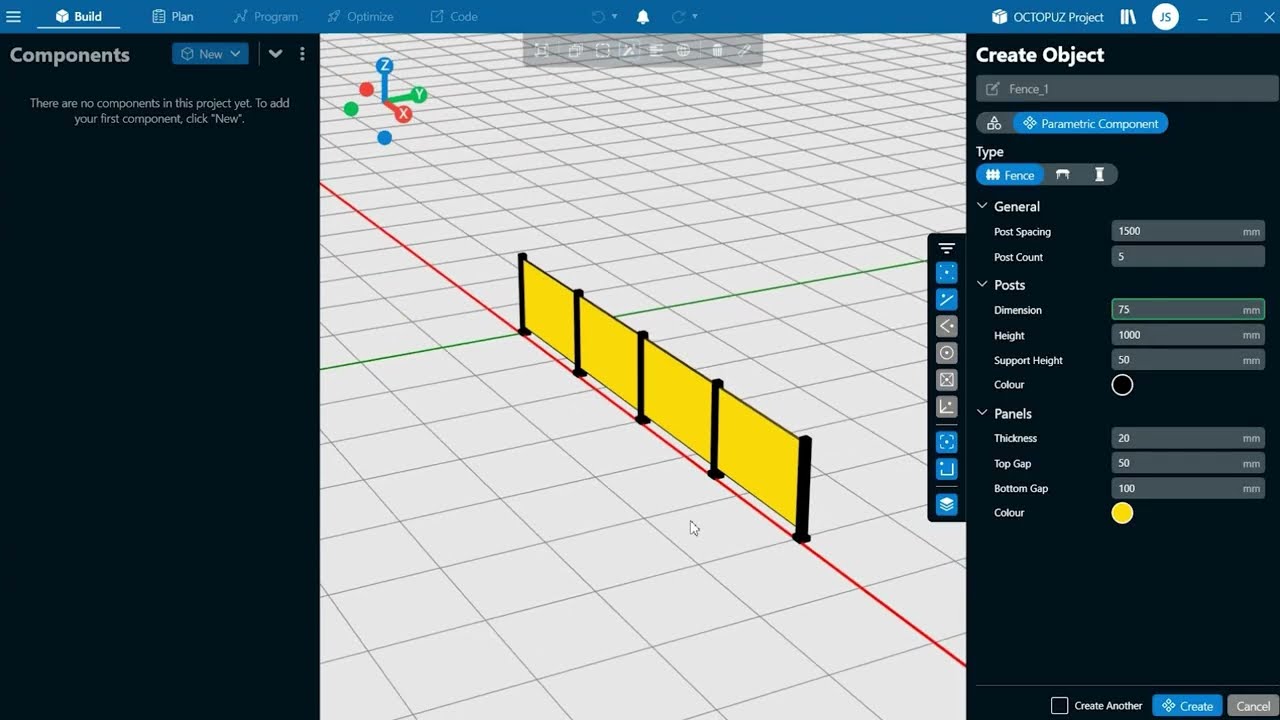Viewport: 1280px width, 720px height.
Task: Collapse the Panels section
Action: tap(982, 413)
